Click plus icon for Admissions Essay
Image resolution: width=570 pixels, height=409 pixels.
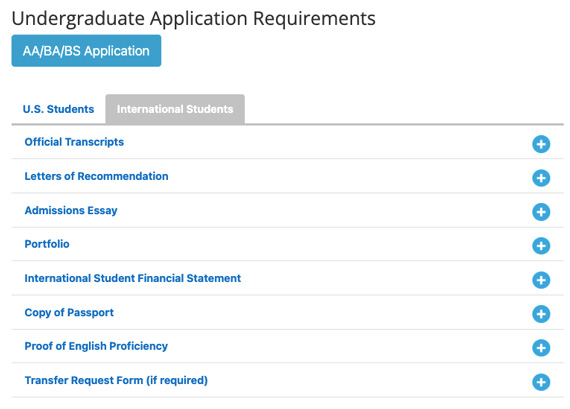[541, 212]
